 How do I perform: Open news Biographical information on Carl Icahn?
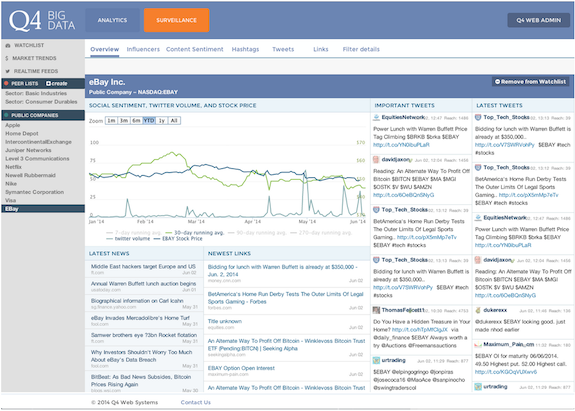tap(137, 301)
